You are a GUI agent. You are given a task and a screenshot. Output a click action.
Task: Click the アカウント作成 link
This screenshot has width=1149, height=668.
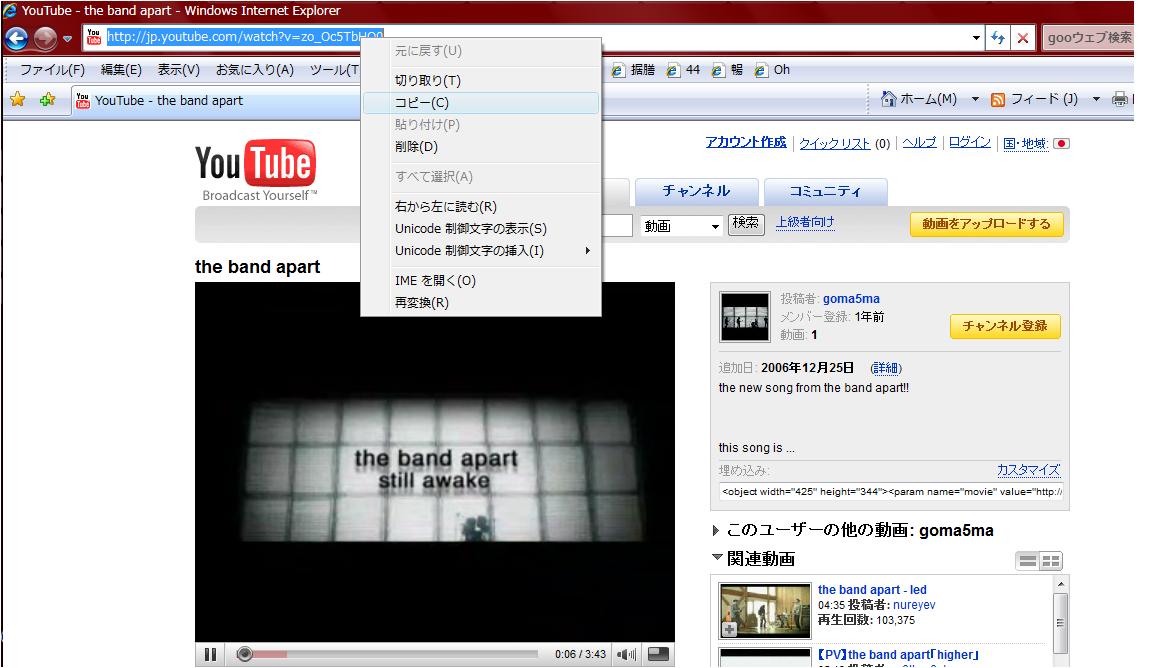(x=746, y=142)
